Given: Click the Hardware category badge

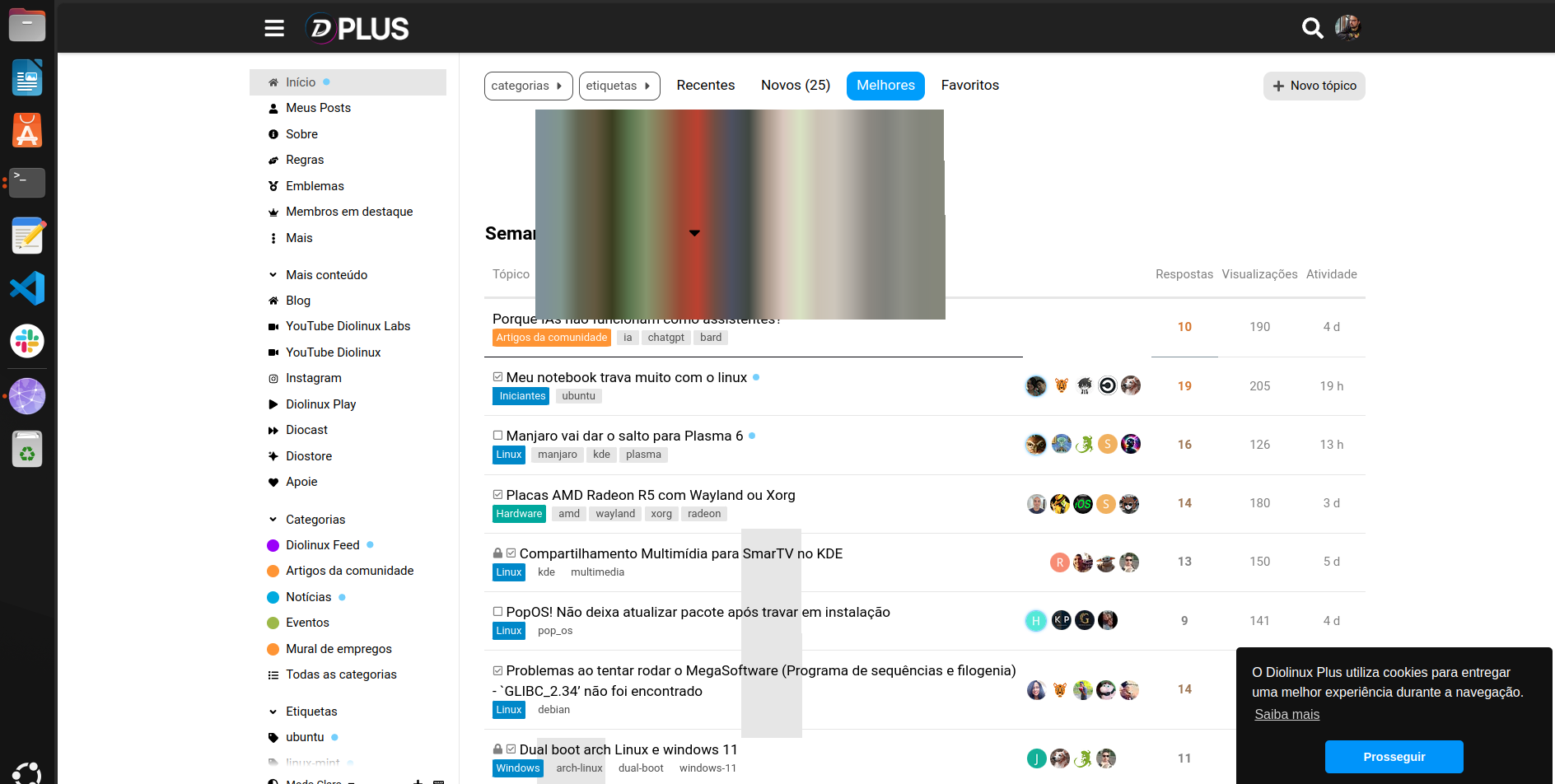Looking at the screenshot, I should pos(519,514).
